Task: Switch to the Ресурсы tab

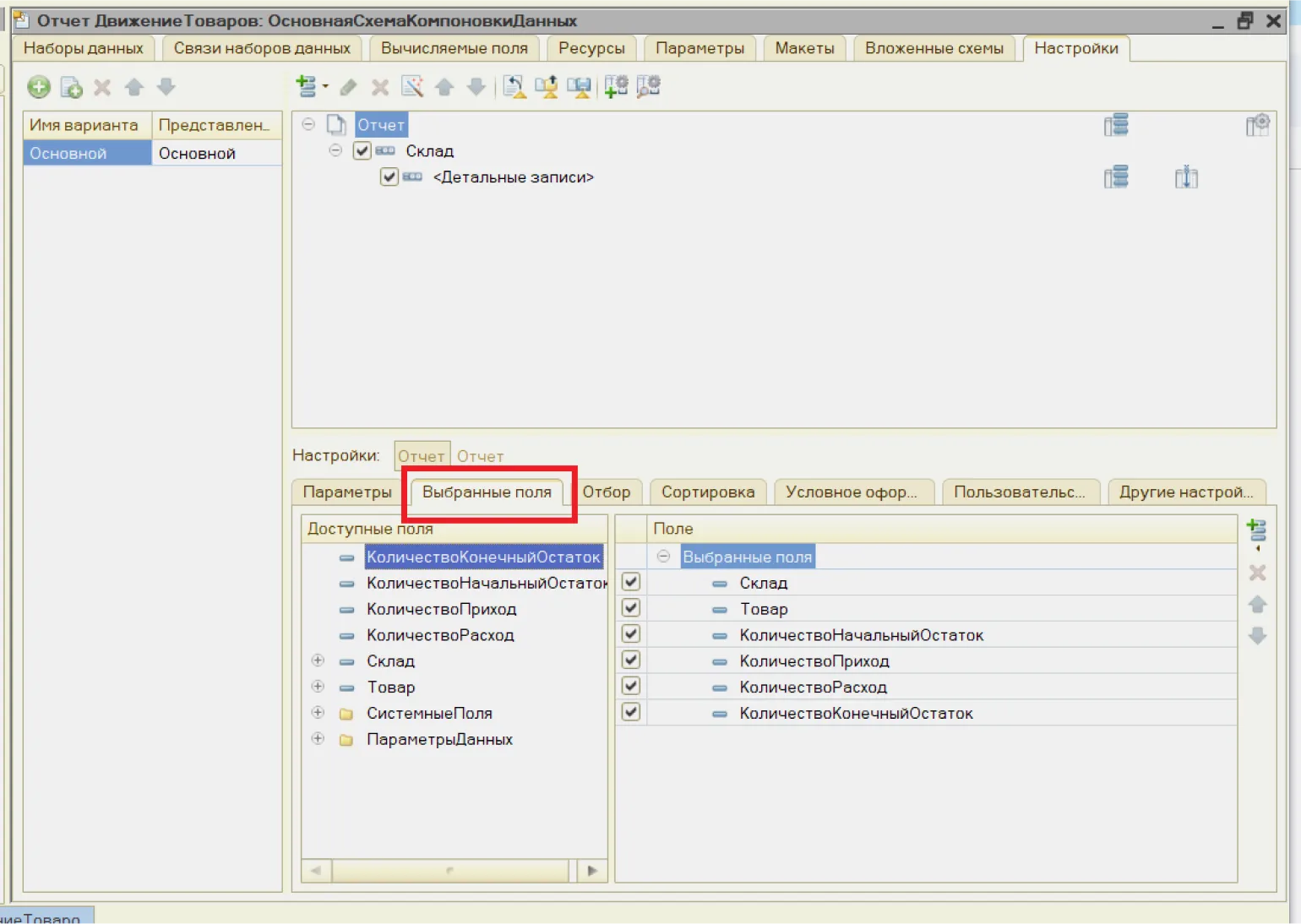Action: coord(591,48)
